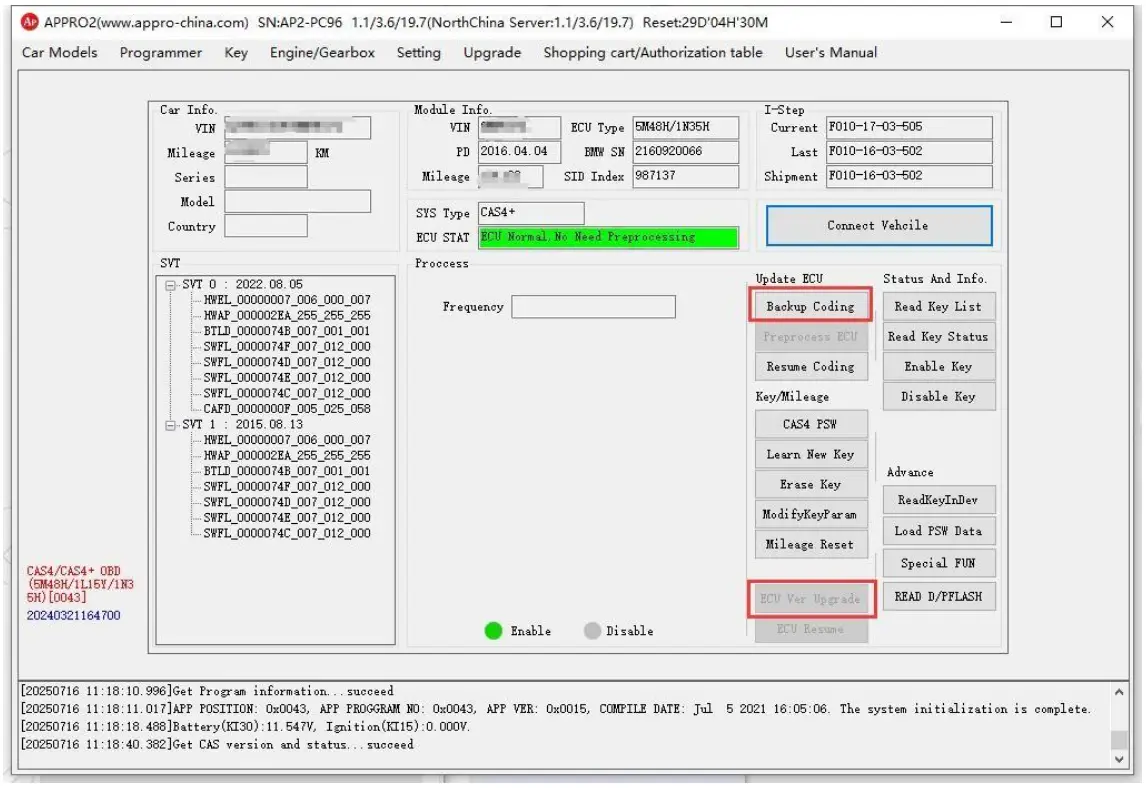Screen dimensions: 1146x792
Task: Click the Battery(KI30) voltage log line
Action: pyautogui.click(x=246, y=726)
